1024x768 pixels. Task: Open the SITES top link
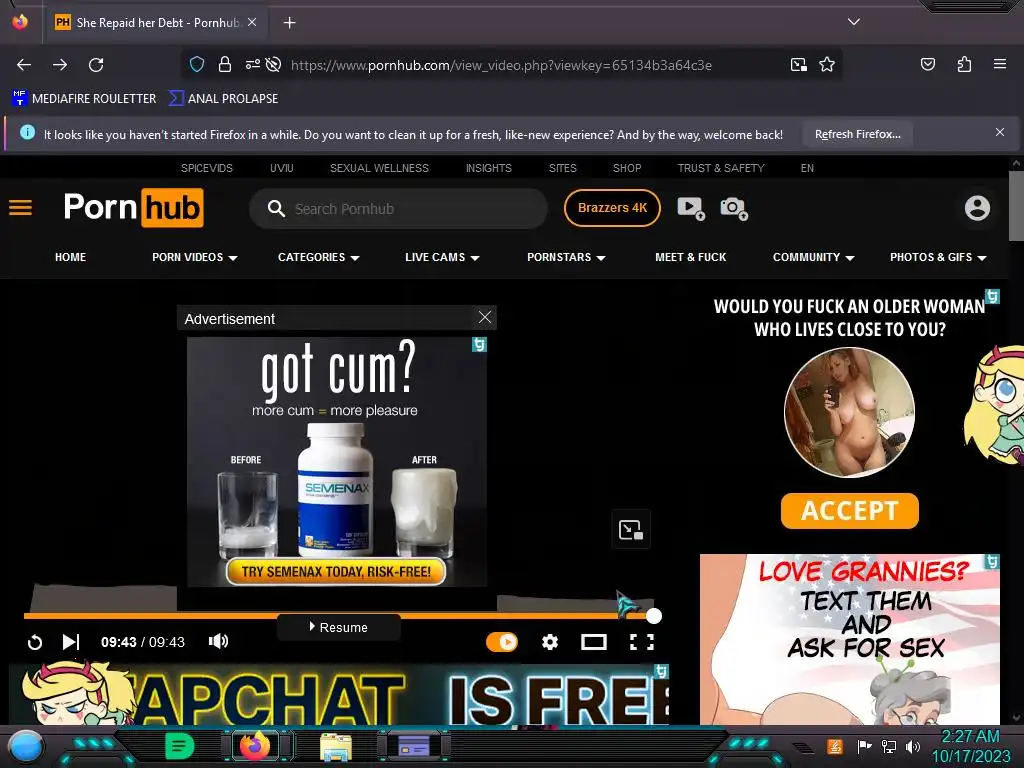click(562, 168)
